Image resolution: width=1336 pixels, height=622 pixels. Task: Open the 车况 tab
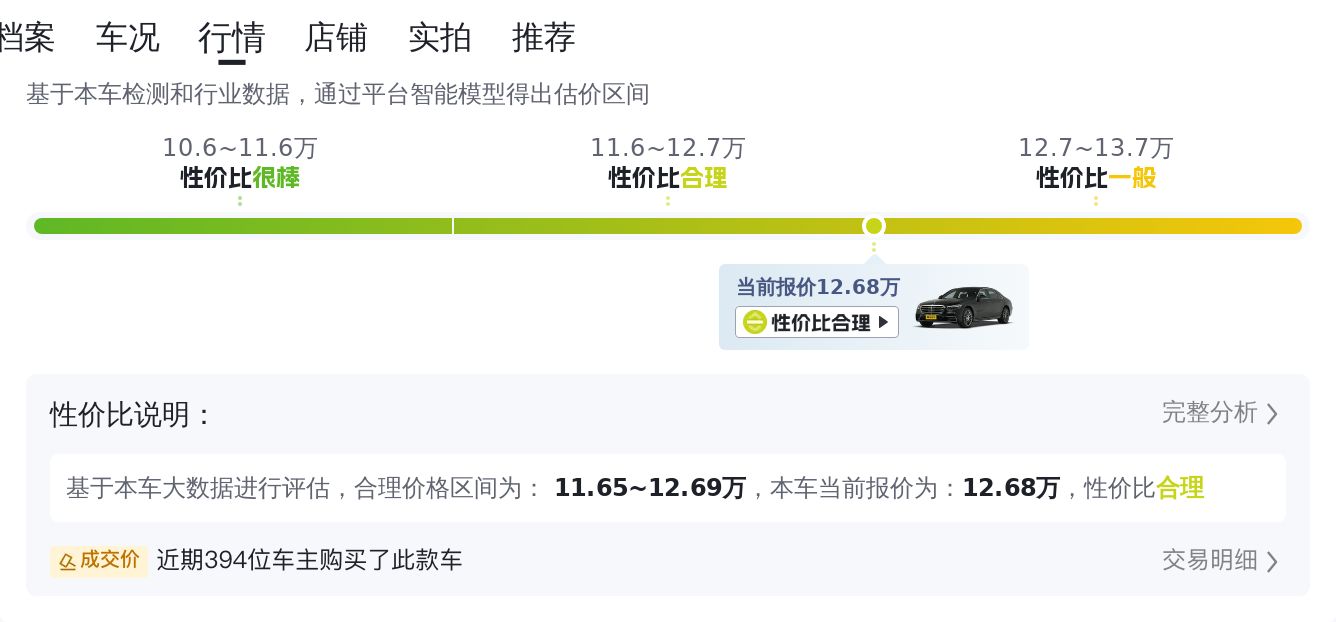click(x=128, y=38)
